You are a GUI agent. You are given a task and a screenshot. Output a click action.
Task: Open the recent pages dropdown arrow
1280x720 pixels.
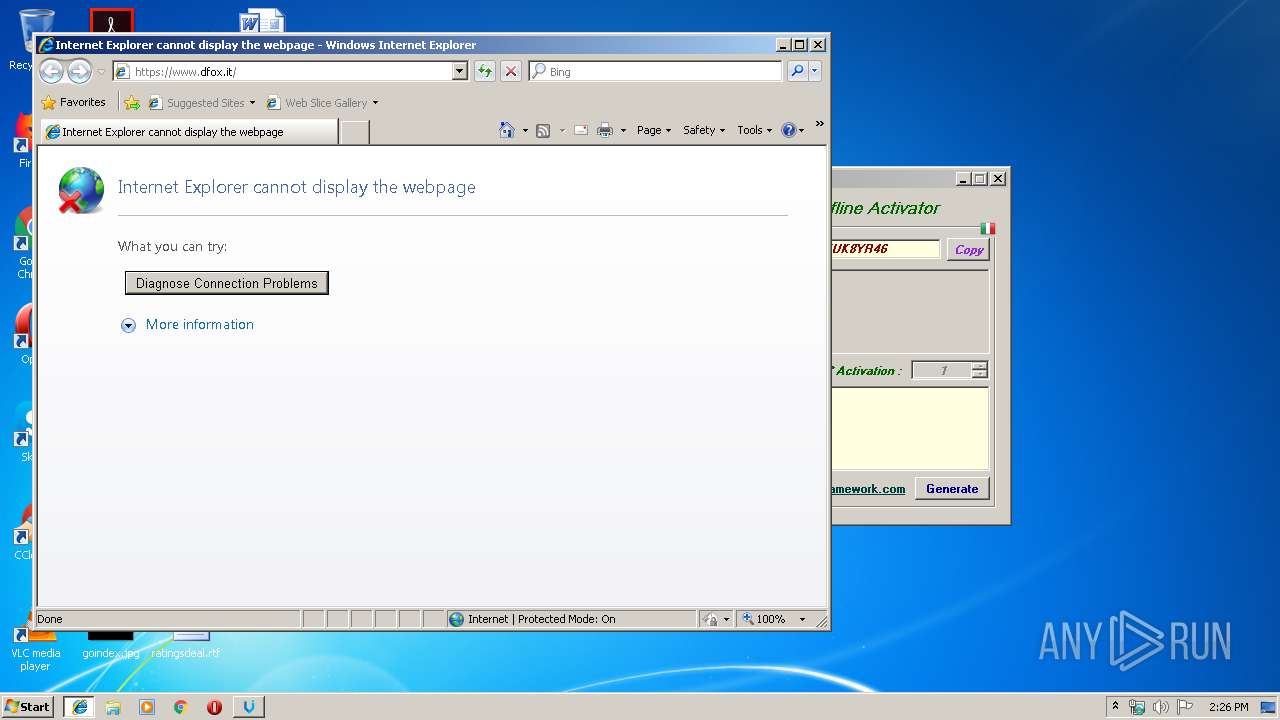(101, 72)
